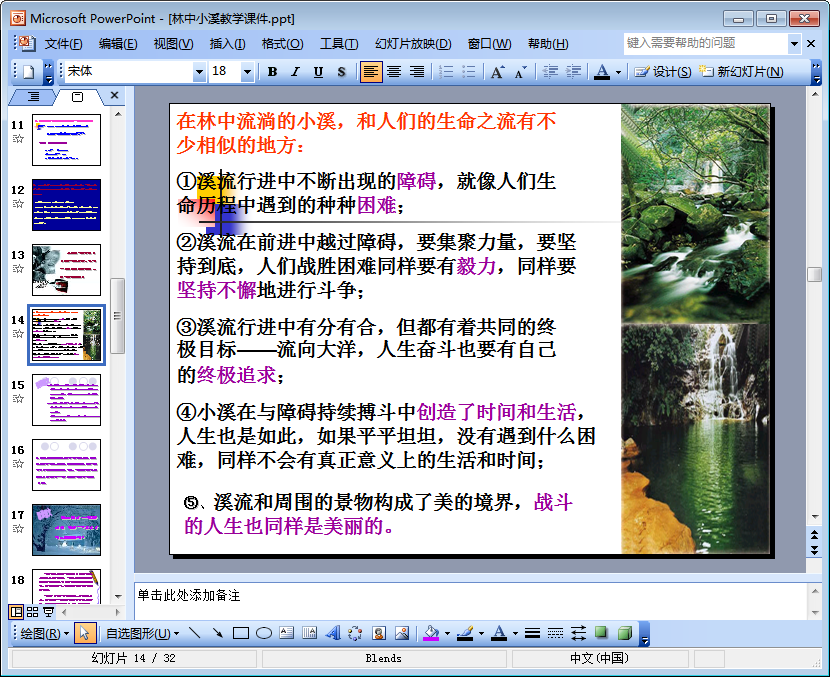Apply Line Color brush swatch

pyautogui.click(x=465, y=633)
